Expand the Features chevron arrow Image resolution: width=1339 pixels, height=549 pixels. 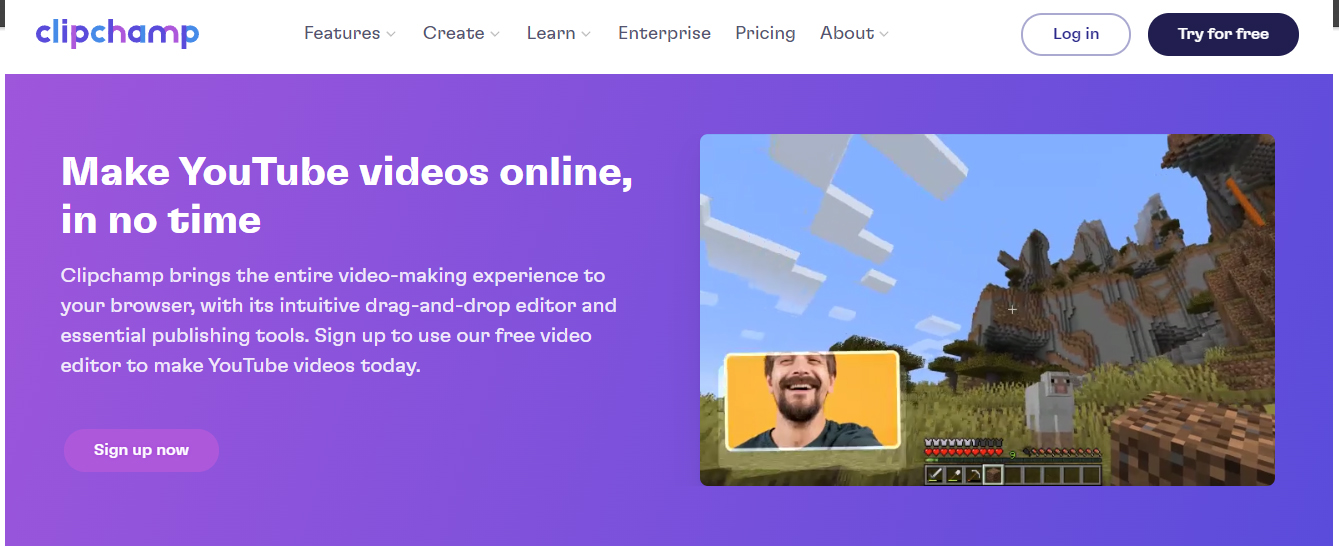391,35
